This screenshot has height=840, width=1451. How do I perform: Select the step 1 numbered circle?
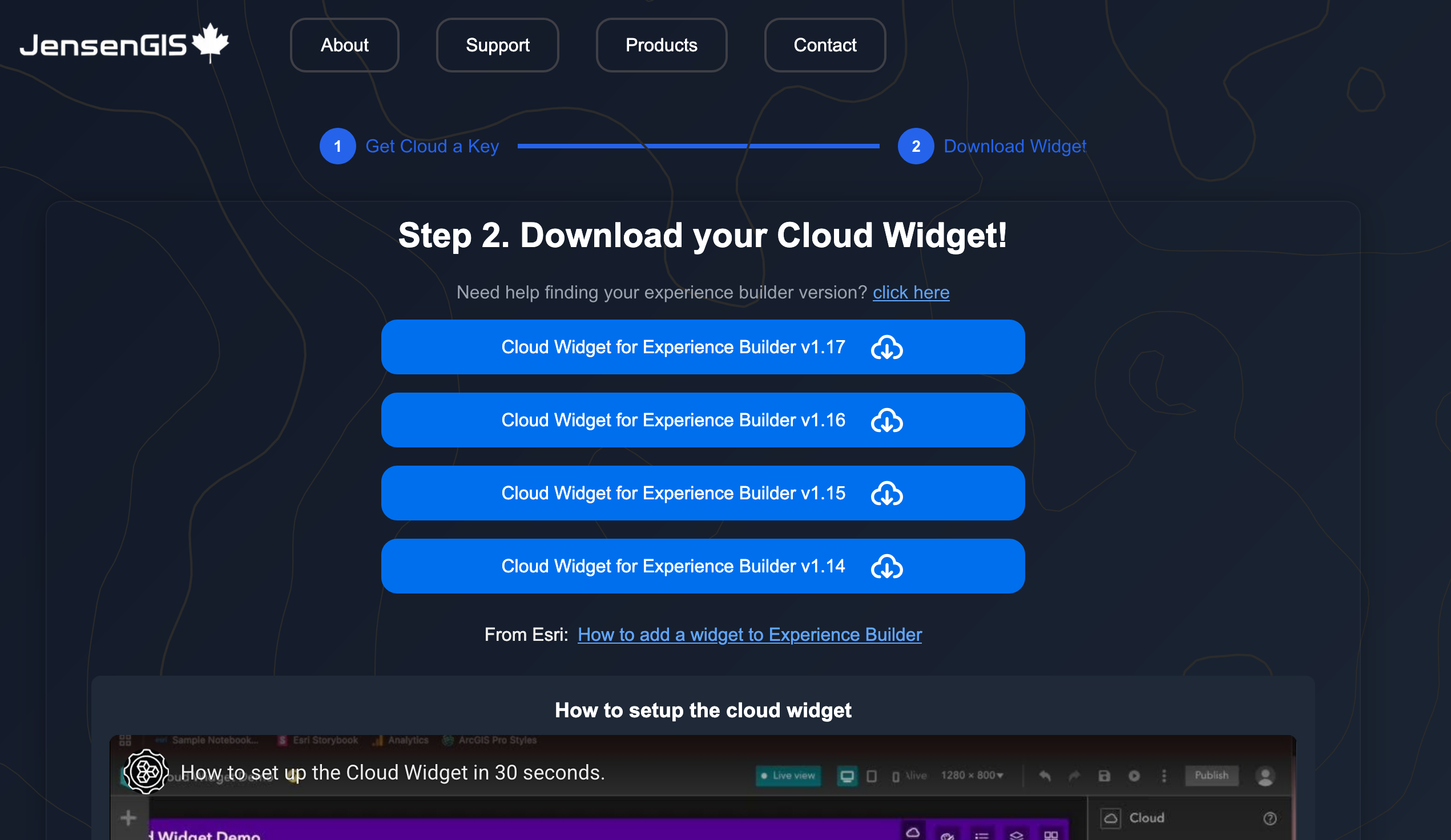(337, 146)
